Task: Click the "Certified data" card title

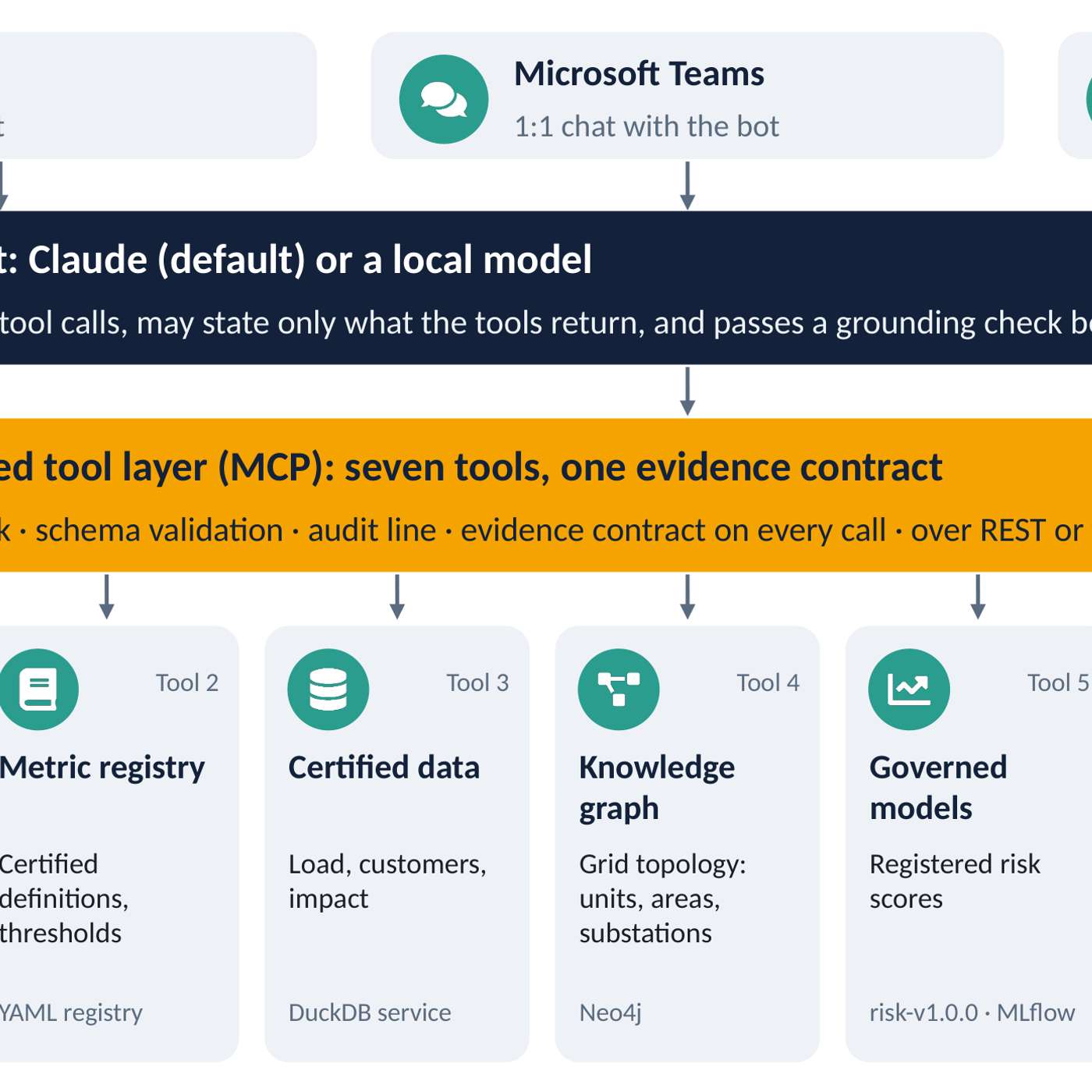Action: click(384, 768)
